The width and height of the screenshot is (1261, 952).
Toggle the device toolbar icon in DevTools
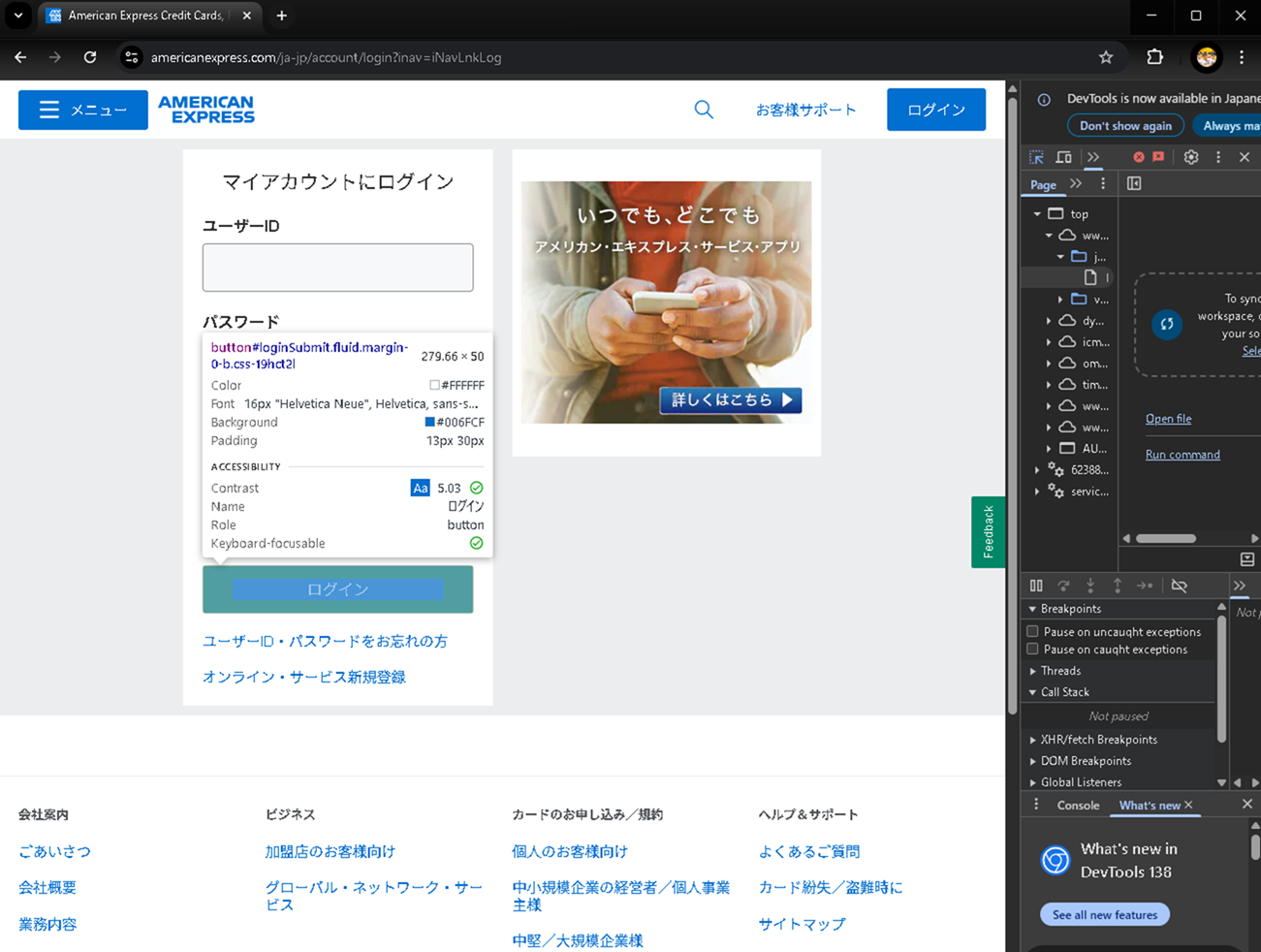pyautogui.click(x=1063, y=157)
